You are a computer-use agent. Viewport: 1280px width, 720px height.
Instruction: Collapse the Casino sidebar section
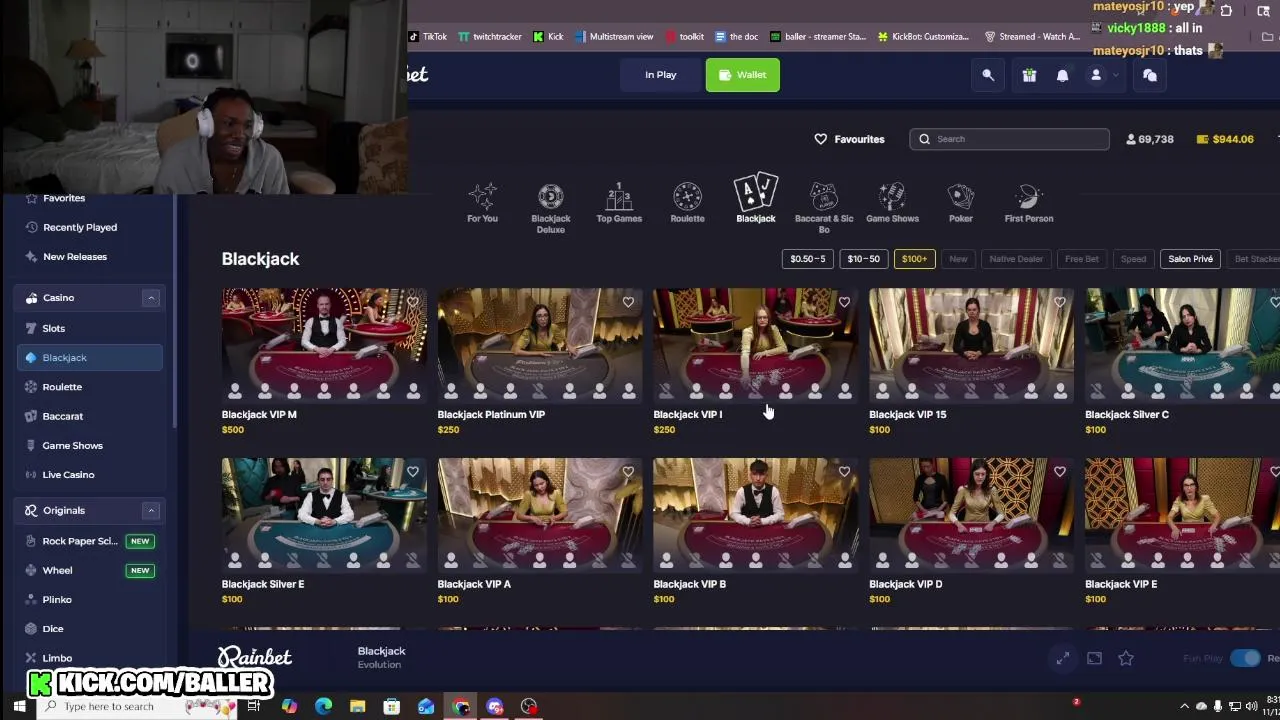[151, 298]
